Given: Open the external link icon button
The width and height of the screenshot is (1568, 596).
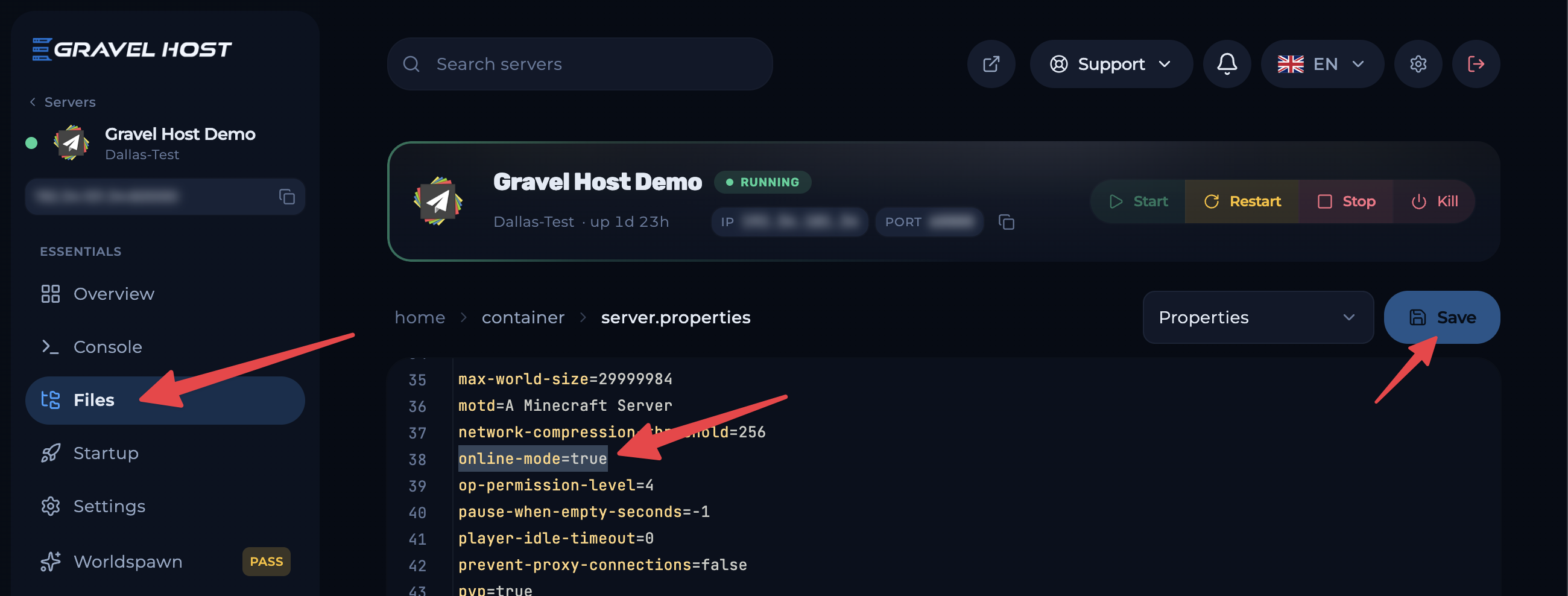Looking at the screenshot, I should click(991, 64).
